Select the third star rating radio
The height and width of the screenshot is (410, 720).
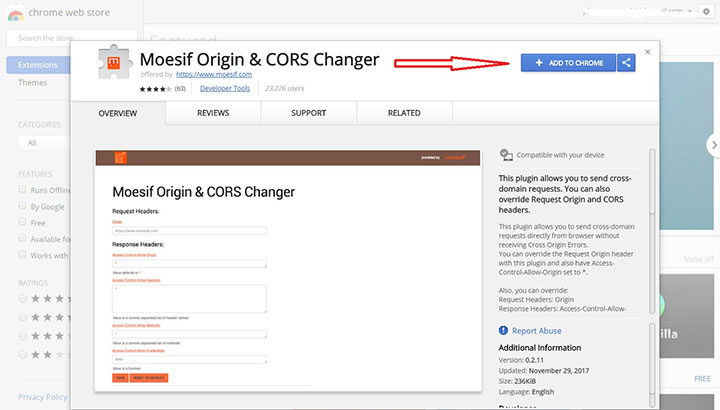tap(22, 336)
